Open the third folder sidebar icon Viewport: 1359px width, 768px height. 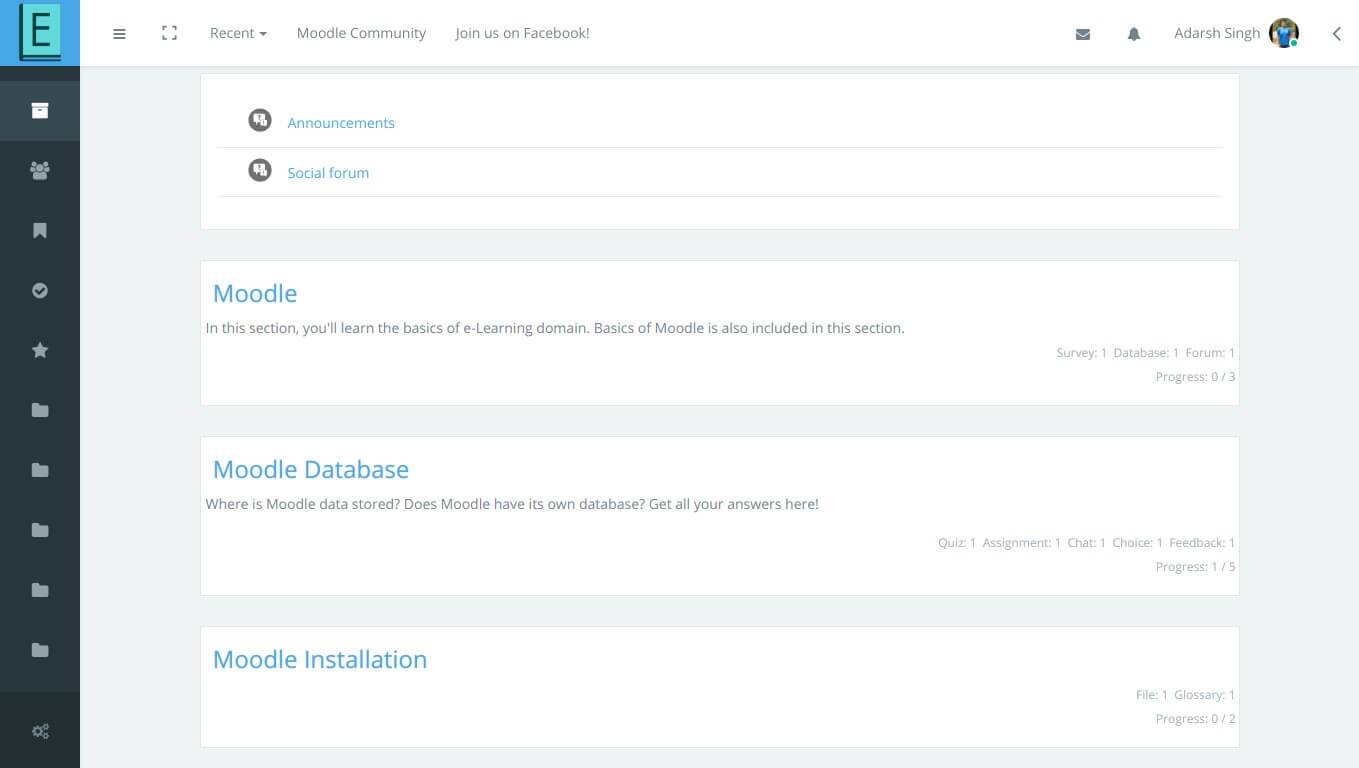[x=40, y=530]
